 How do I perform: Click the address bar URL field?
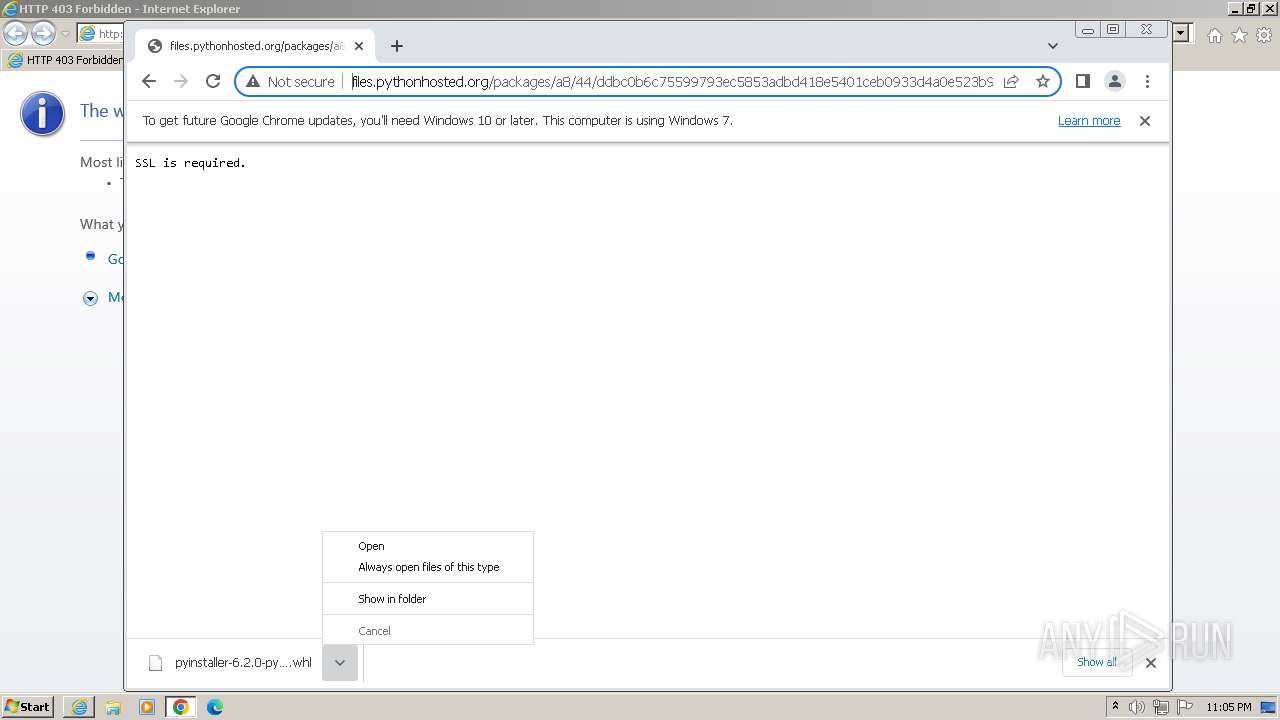pos(672,82)
